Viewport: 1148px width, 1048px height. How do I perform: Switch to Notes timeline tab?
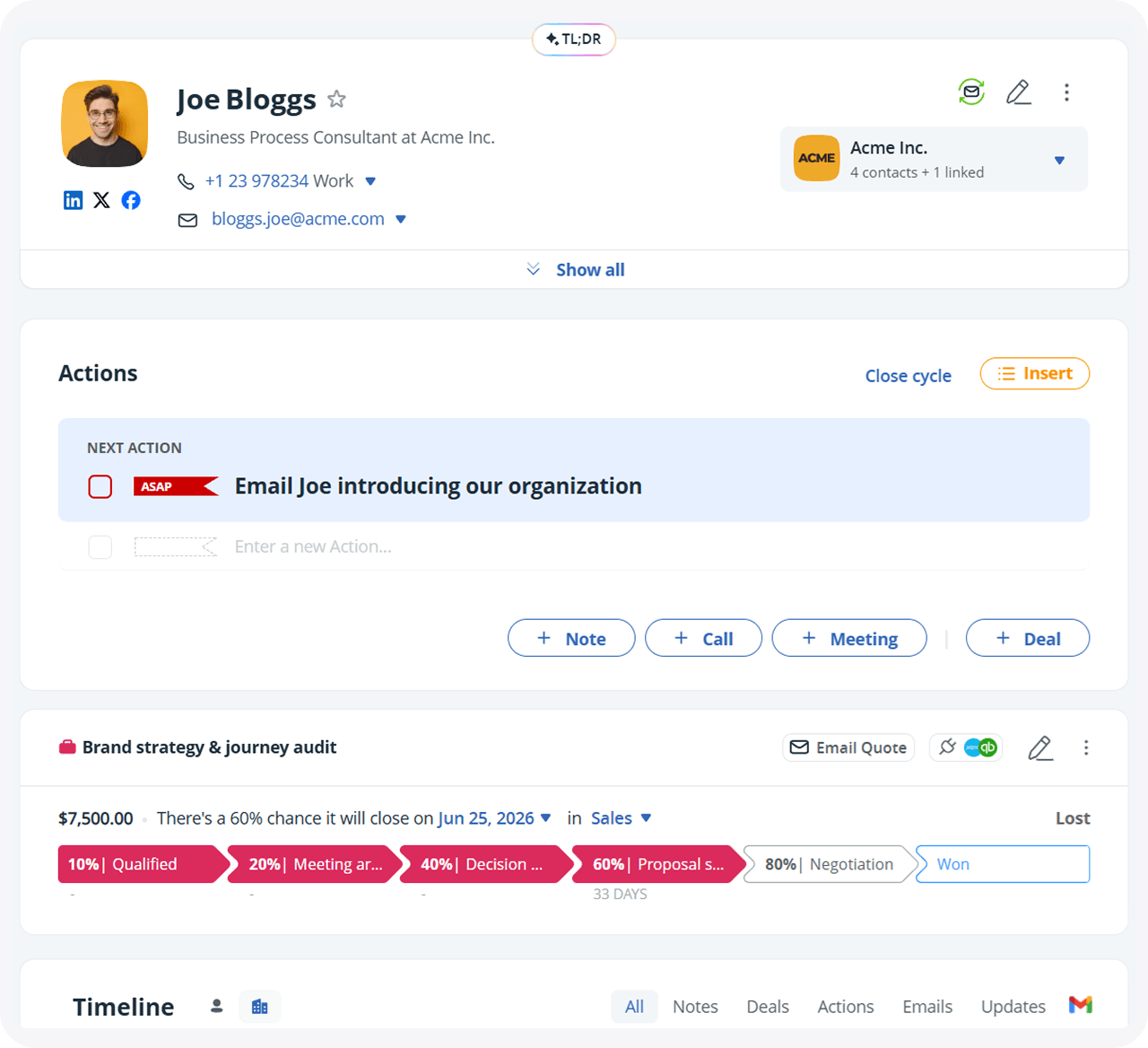coord(695,1007)
